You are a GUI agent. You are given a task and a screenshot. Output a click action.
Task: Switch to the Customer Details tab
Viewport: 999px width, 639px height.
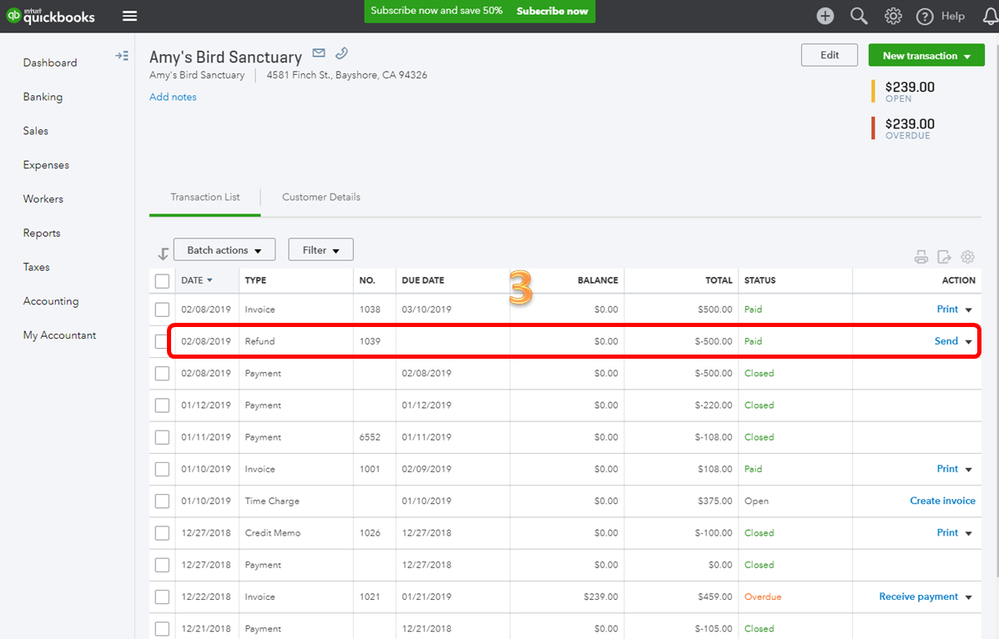tap(321, 197)
